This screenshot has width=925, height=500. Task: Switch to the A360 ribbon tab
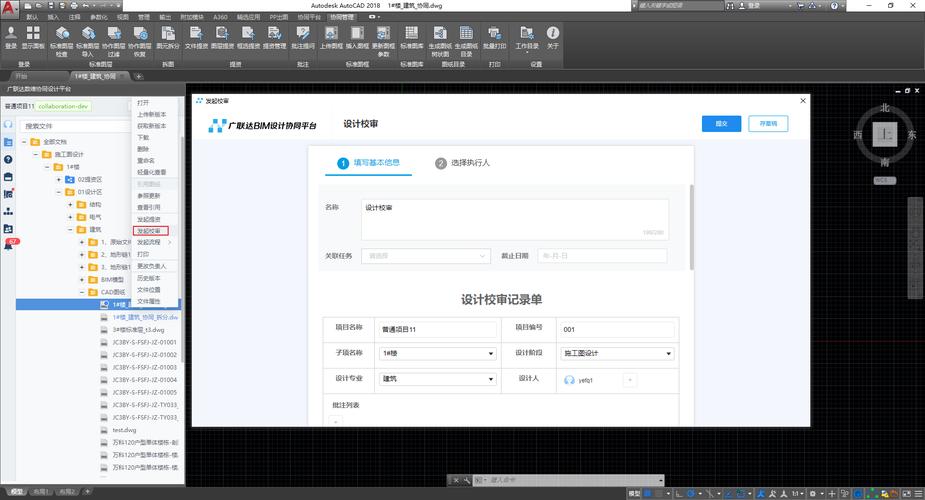coord(220,17)
